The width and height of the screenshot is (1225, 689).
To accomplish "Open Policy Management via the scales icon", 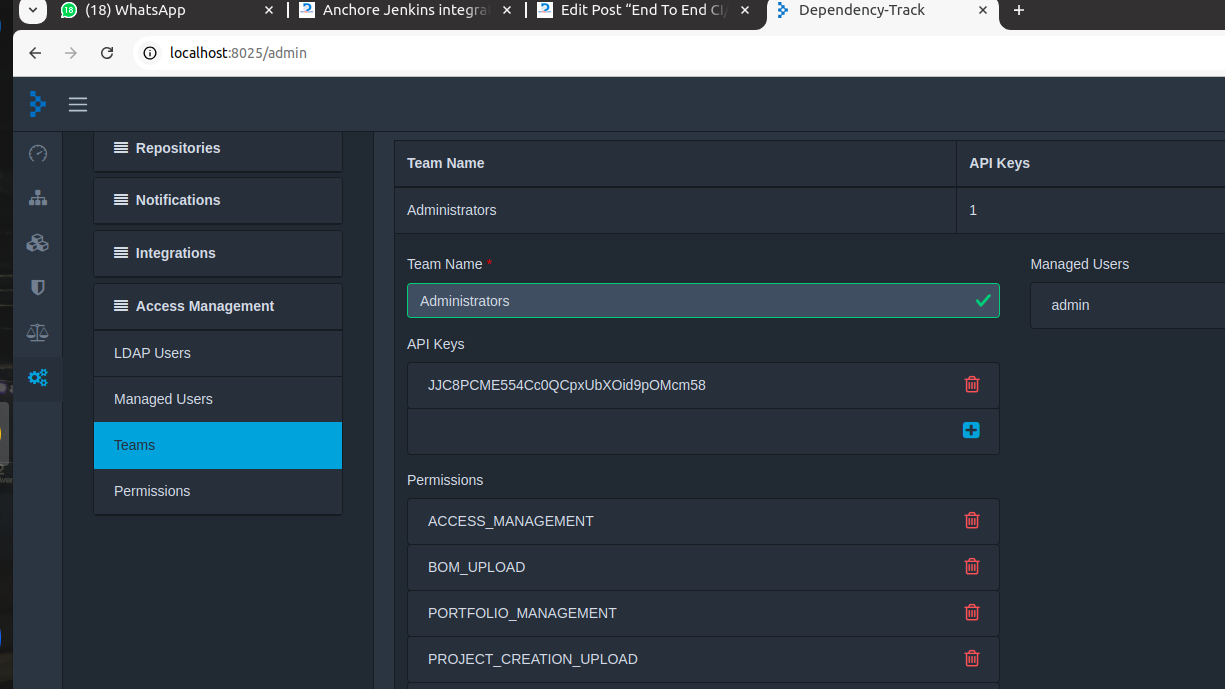I will (37, 332).
